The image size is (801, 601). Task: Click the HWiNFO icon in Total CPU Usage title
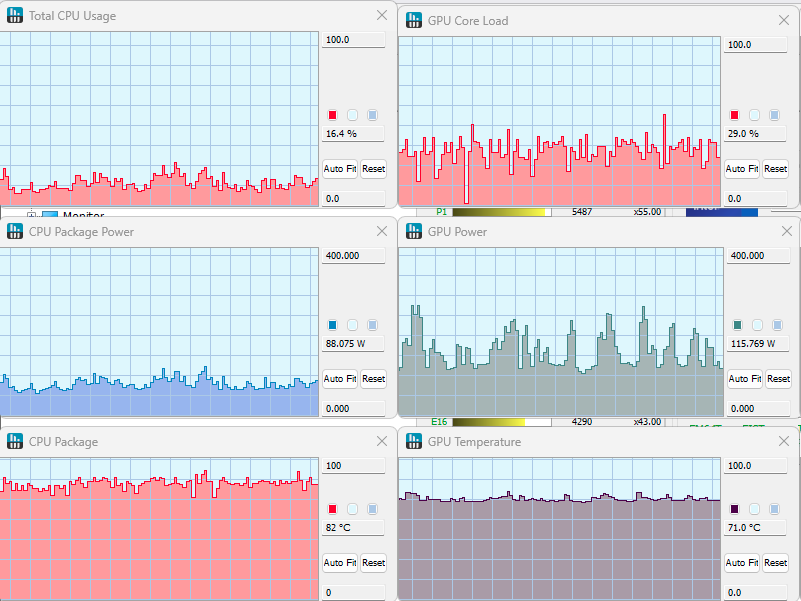[15, 15]
